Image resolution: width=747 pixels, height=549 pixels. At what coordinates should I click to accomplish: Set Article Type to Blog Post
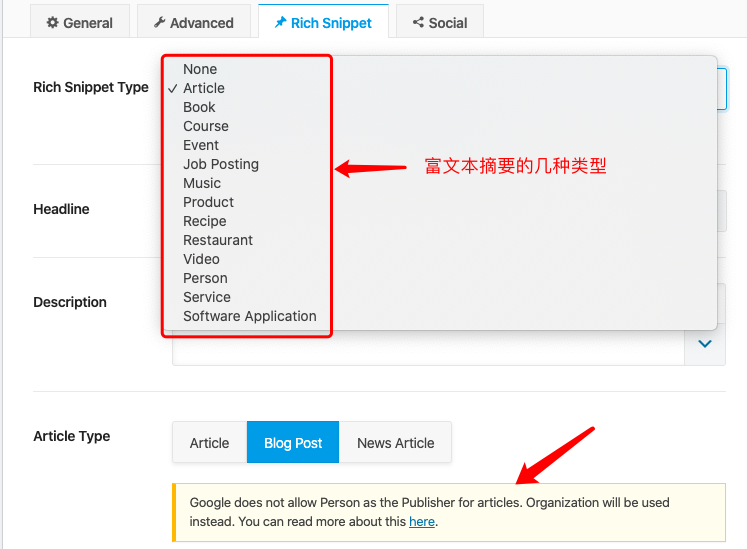pos(293,443)
